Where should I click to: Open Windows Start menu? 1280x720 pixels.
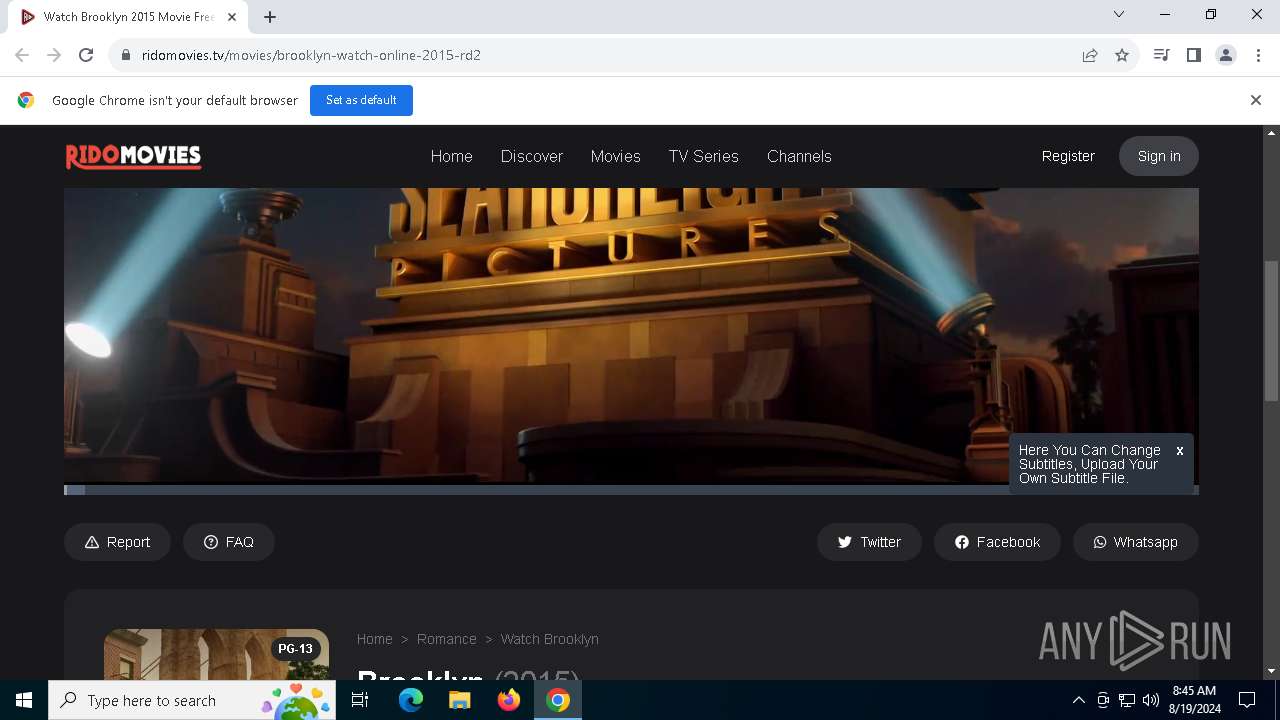tap(24, 700)
